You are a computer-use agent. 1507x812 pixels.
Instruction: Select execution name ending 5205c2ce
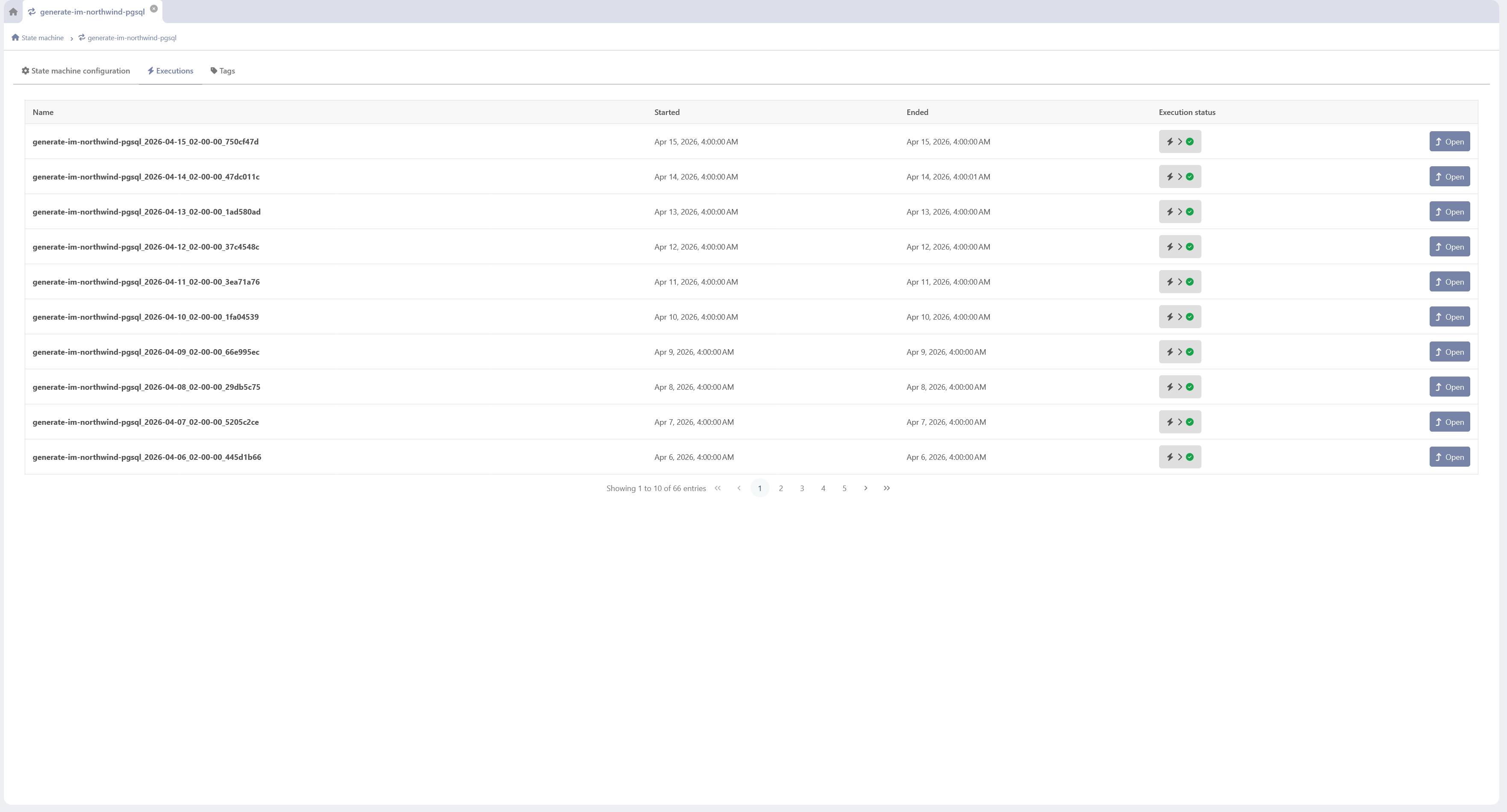point(146,422)
